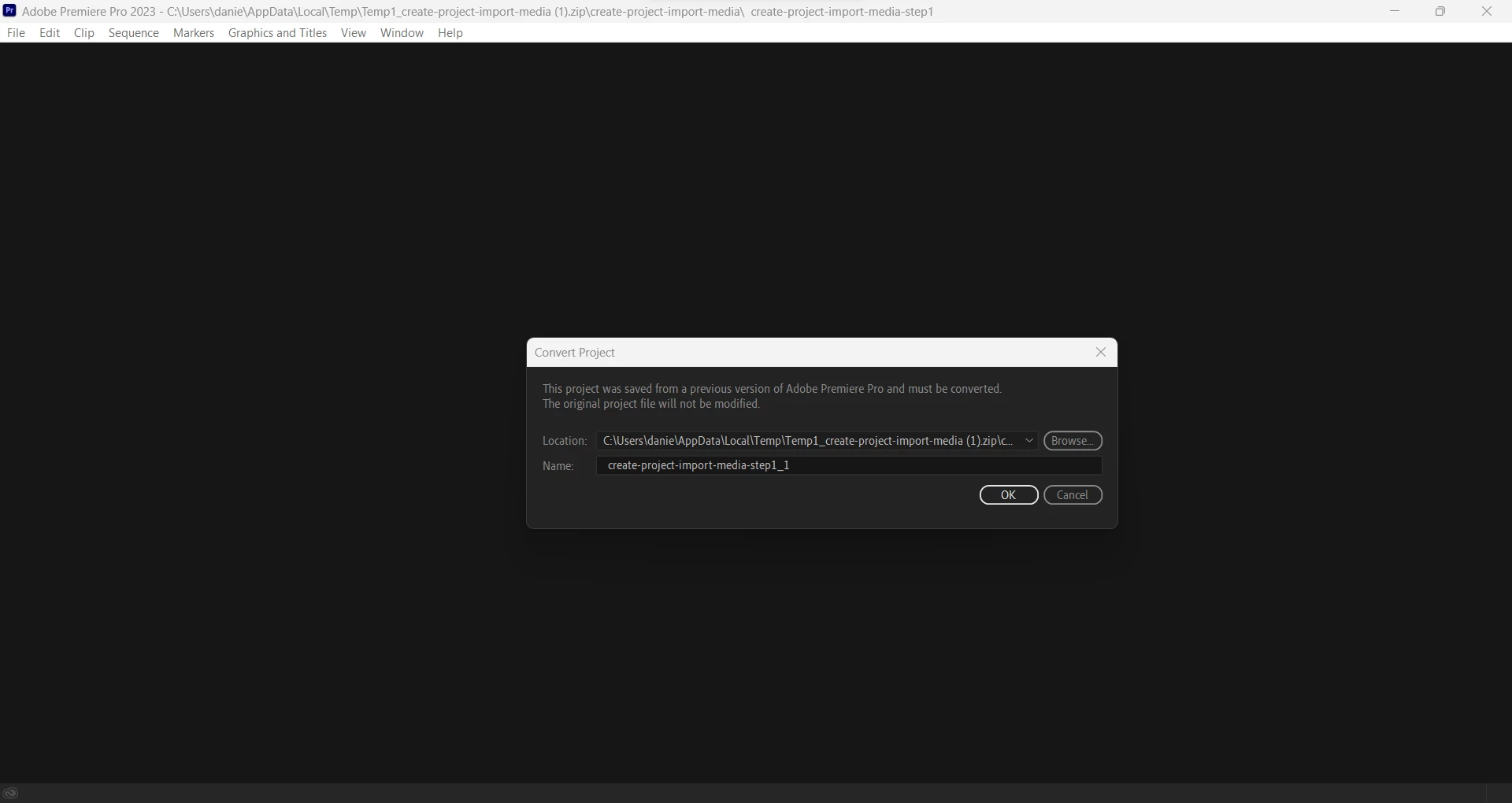Expand the Location path dropdown
1512x803 pixels.
pos(1029,441)
